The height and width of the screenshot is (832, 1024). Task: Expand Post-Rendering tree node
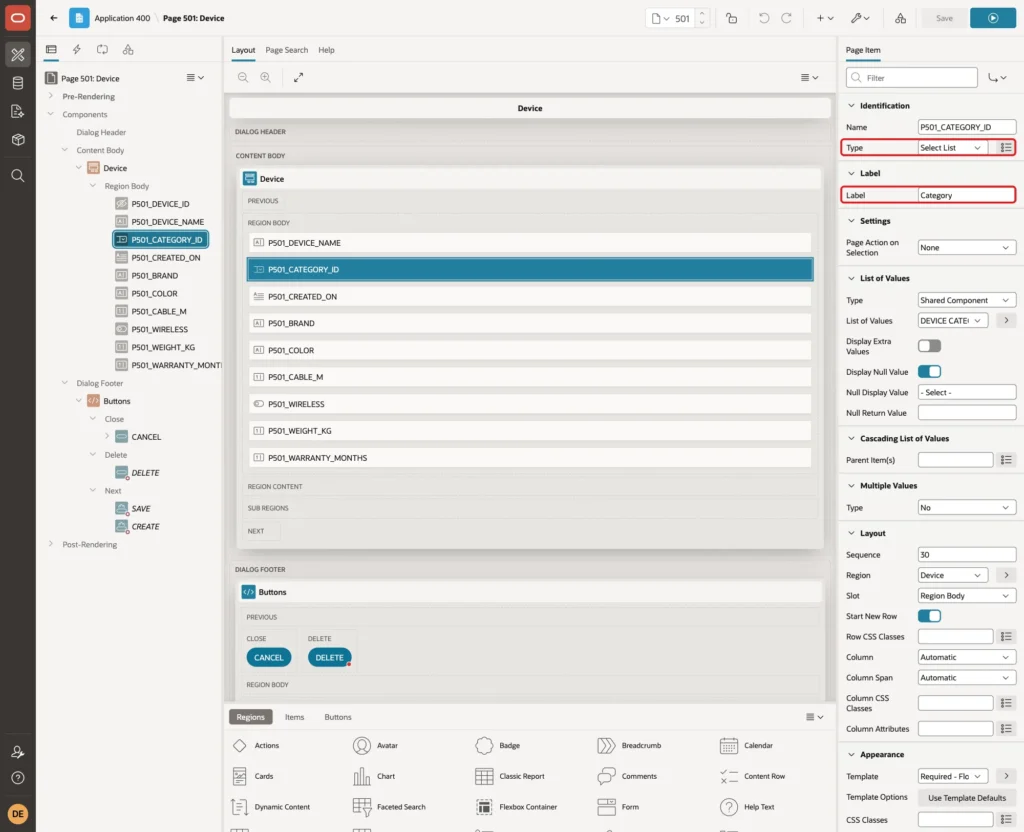[x=51, y=544]
